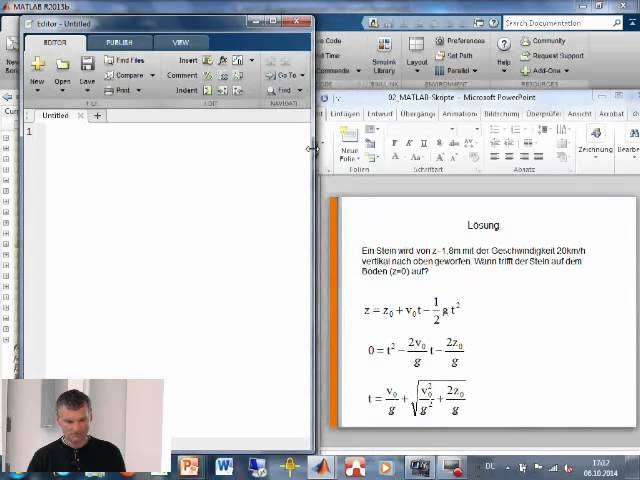Click the Go To button
This screenshot has width=640, height=480.
click(281, 76)
